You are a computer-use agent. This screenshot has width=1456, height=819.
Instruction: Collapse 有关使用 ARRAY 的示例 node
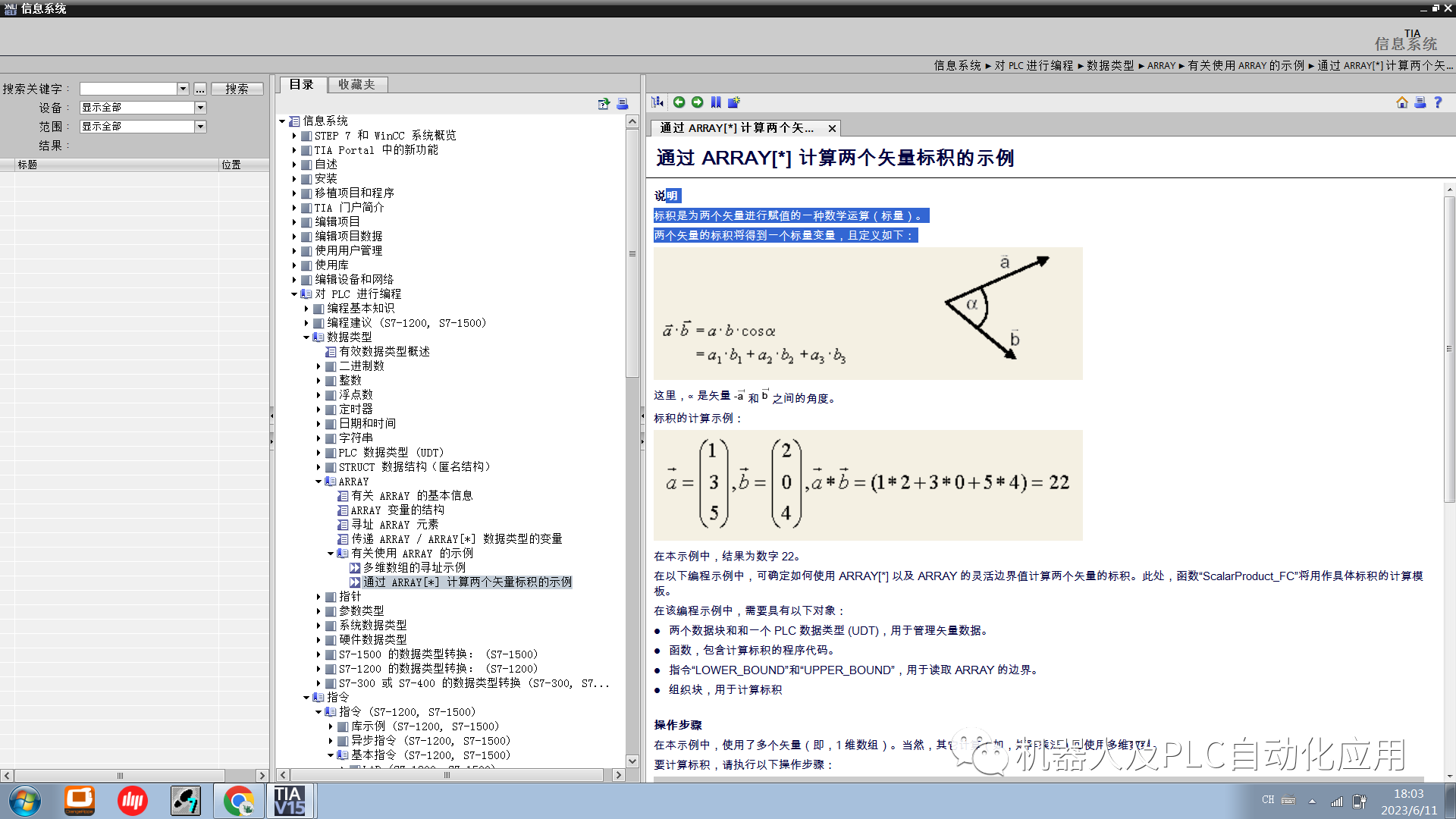pyautogui.click(x=331, y=554)
